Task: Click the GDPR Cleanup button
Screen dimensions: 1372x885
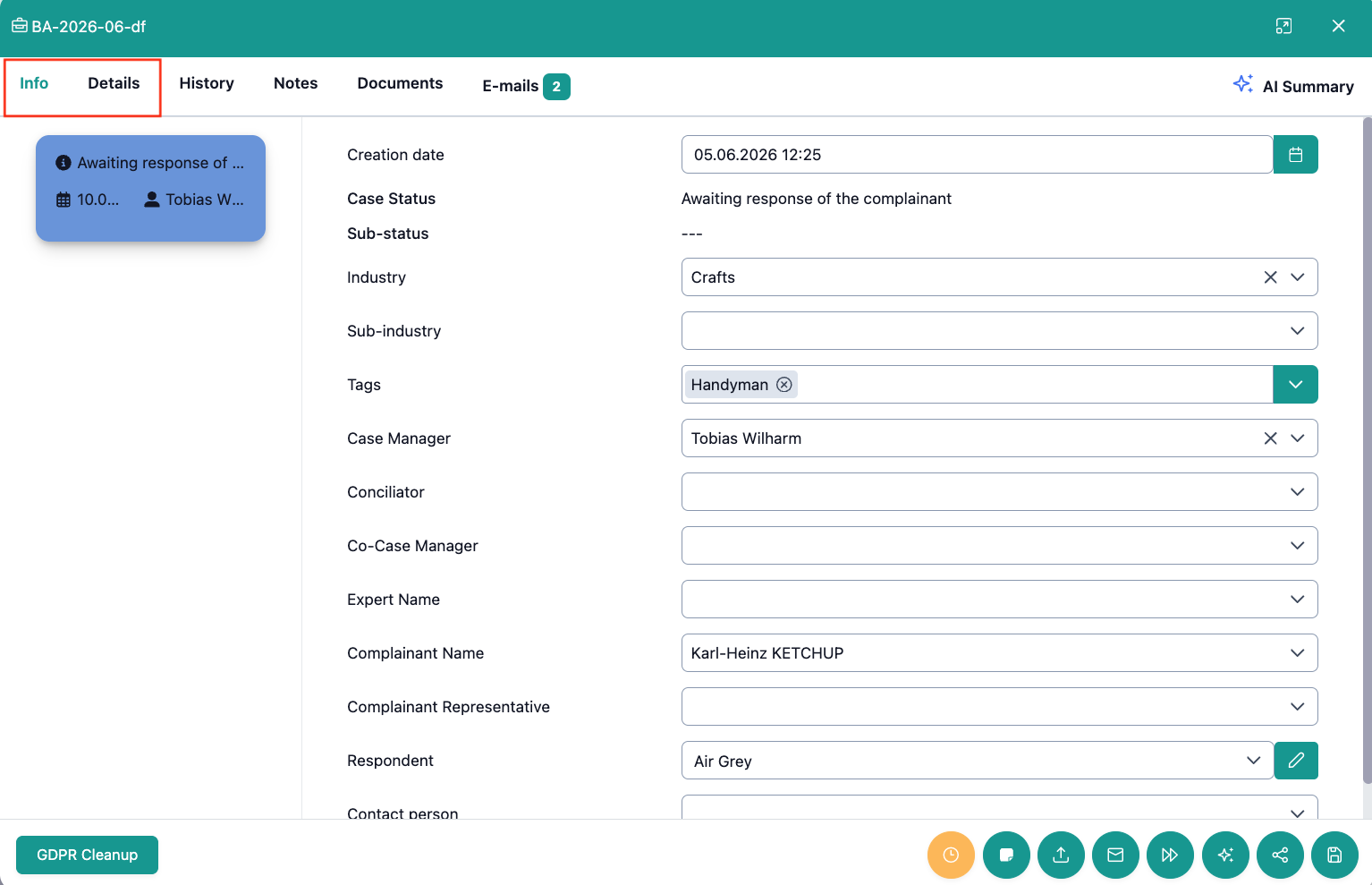Action: click(87, 855)
